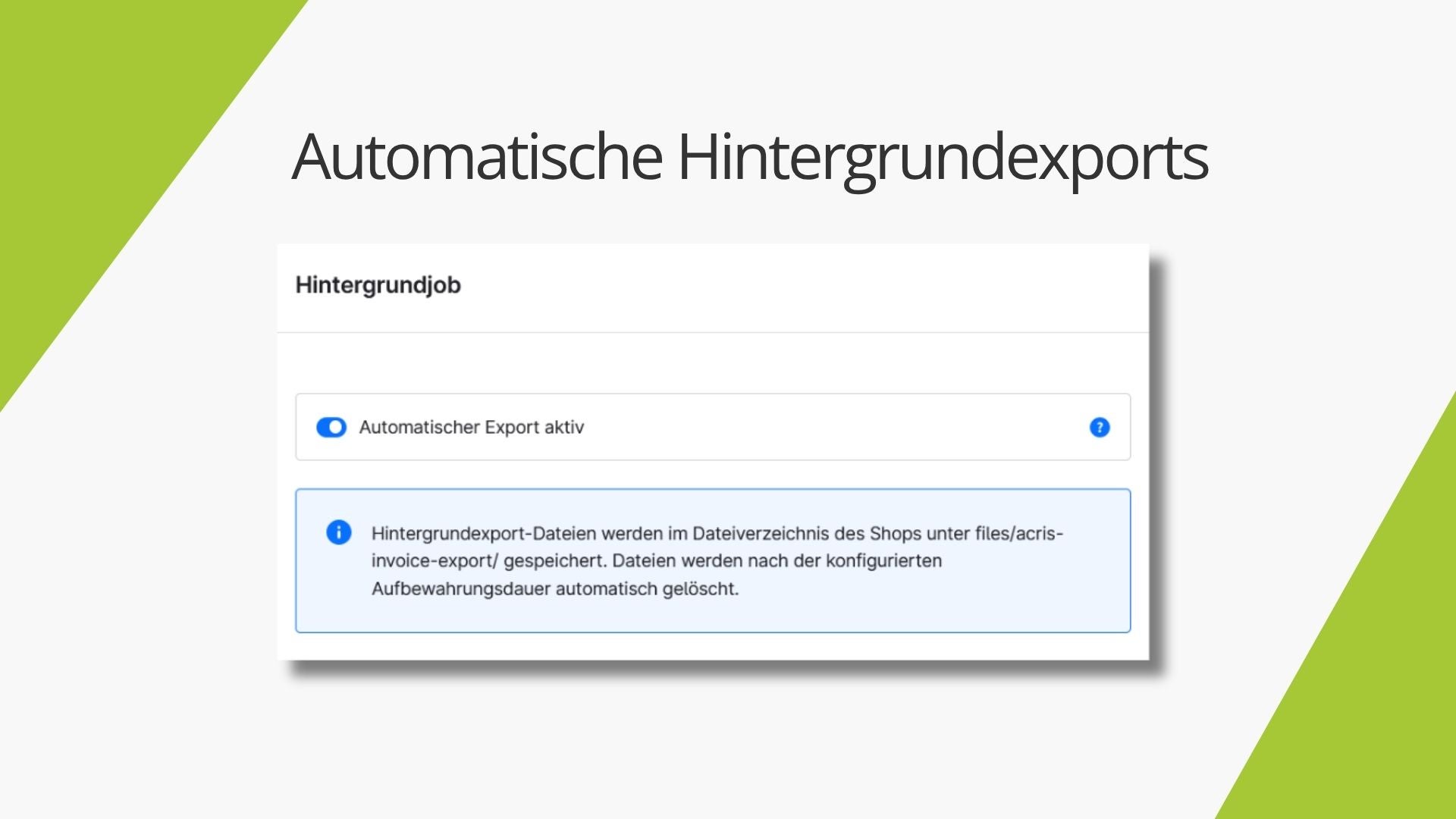Toggle the Automatischer Export aktiv switch
This screenshot has height=819, width=1456.
click(331, 427)
